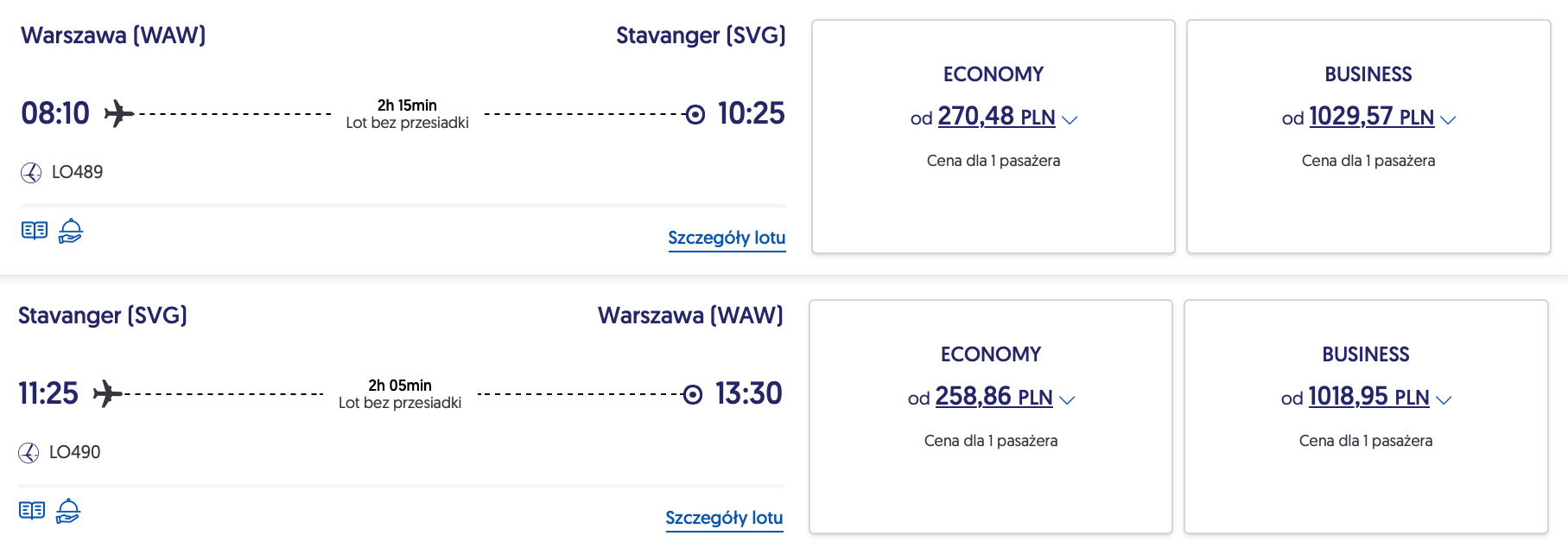Expand the chevron next to 270,48 PLN
Image resolution: width=1568 pixels, height=555 pixels.
pyautogui.click(x=1070, y=119)
